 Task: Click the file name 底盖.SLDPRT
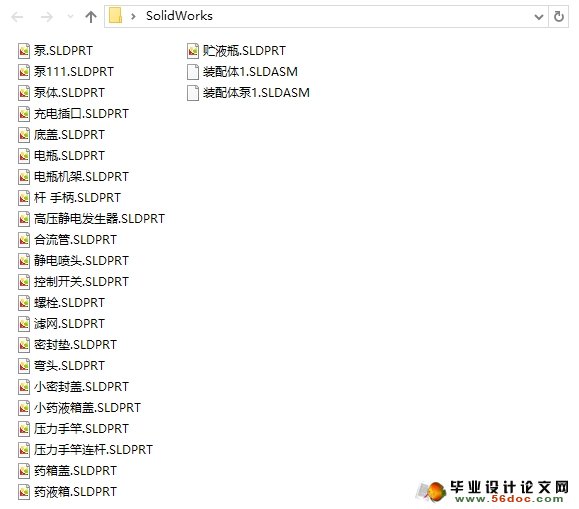[69, 135]
